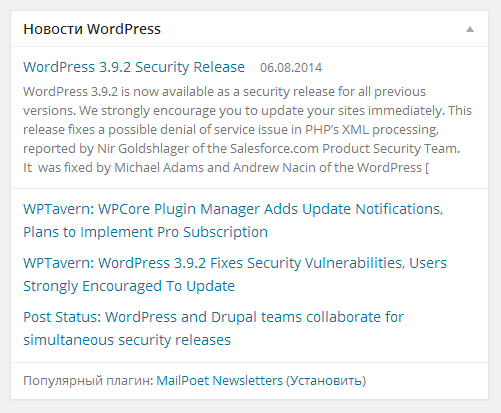Click the WordPress 3.9.2 release summary paragraph
The image size is (501, 413).
(247, 129)
